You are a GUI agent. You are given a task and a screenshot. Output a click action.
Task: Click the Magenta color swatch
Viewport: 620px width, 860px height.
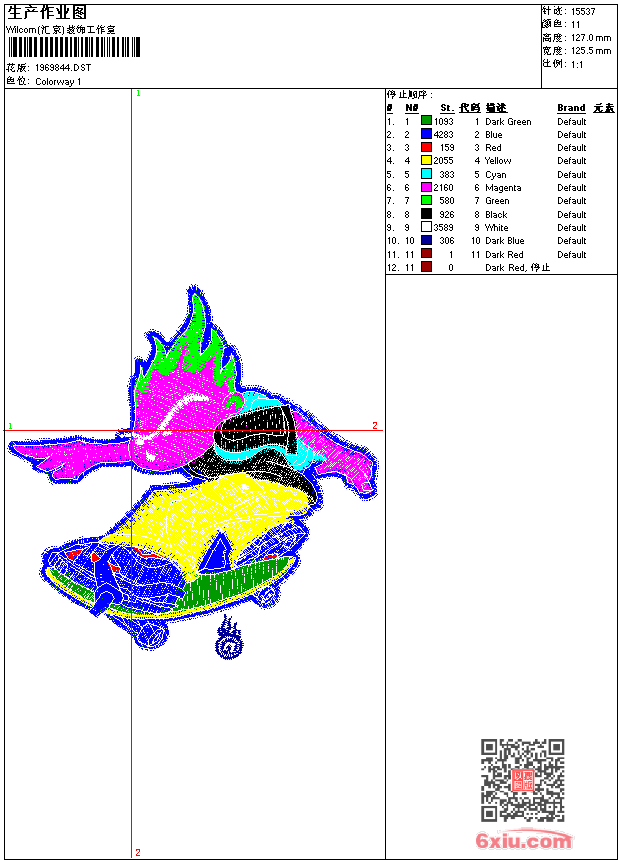pyautogui.click(x=426, y=187)
